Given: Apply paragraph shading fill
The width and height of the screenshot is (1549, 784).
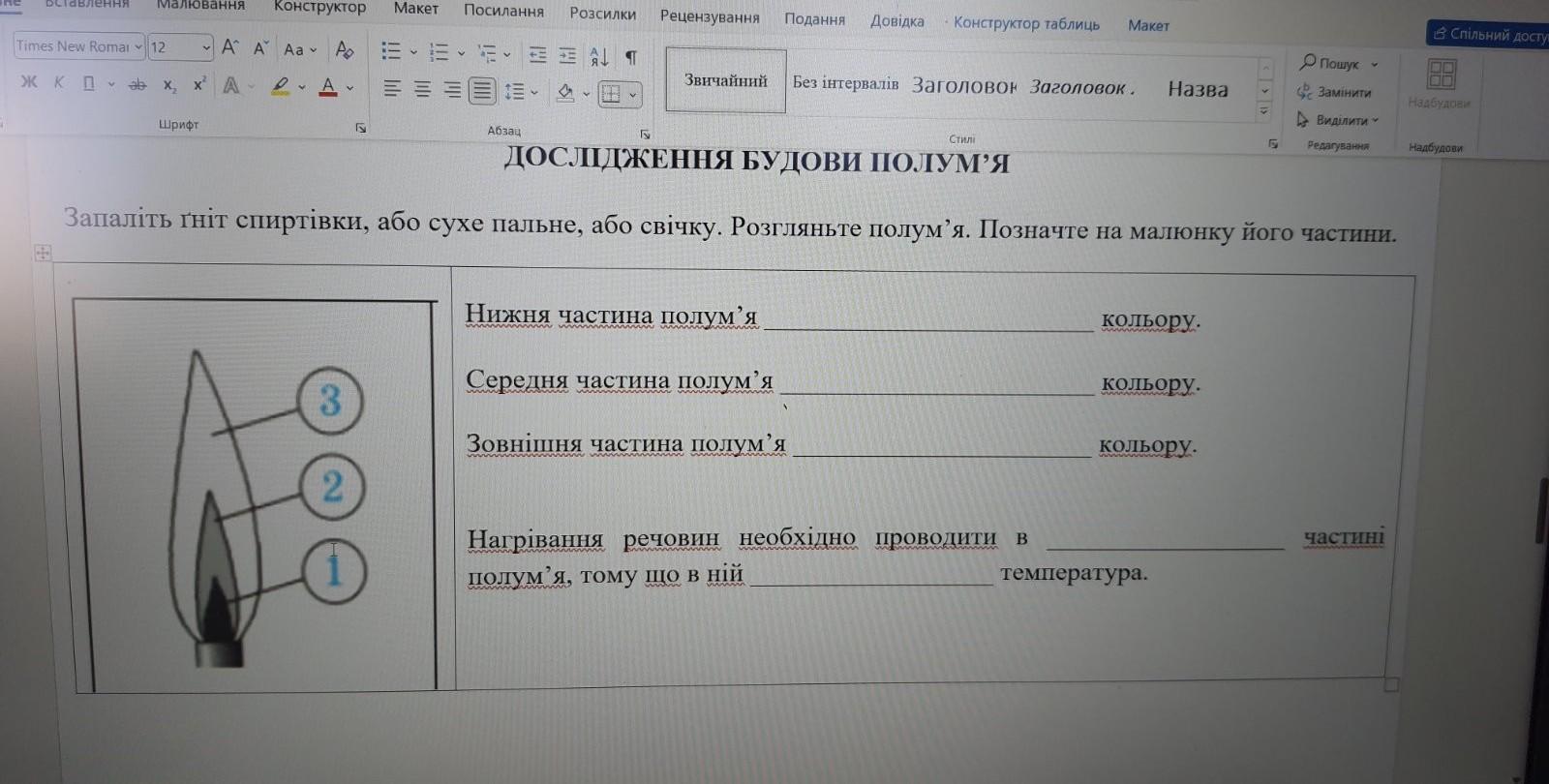Looking at the screenshot, I should (565, 93).
